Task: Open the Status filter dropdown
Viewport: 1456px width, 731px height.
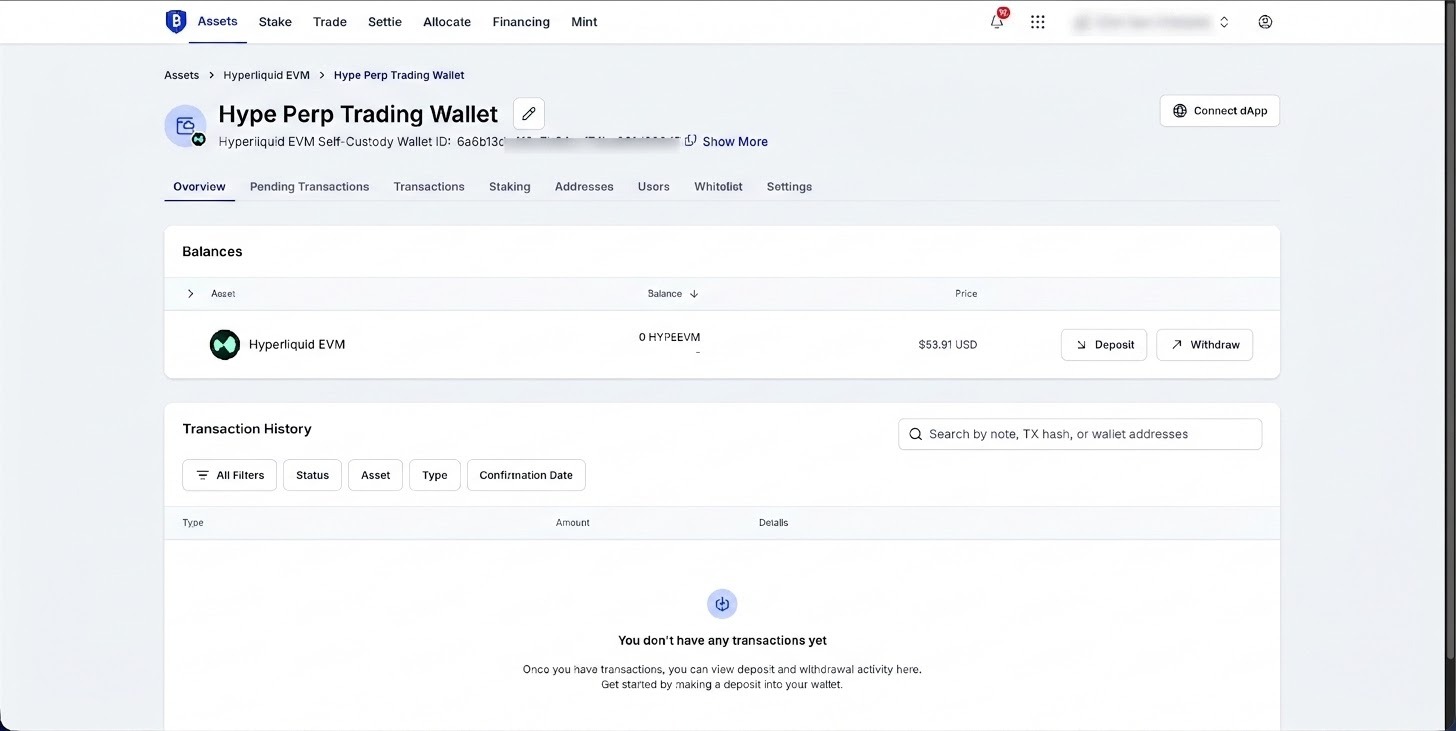Action: point(312,475)
